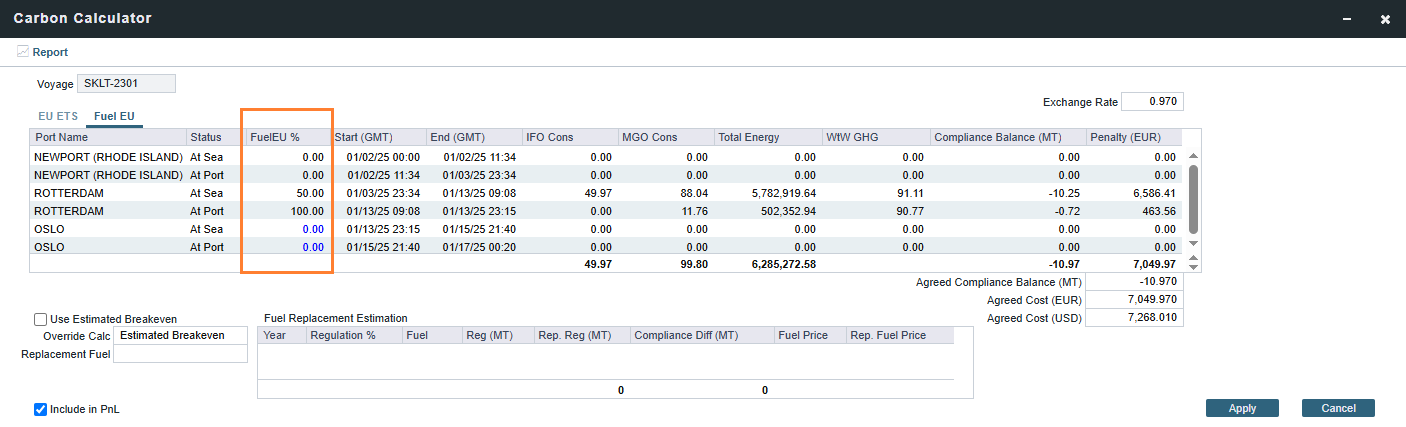Image resolution: width=1406 pixels, height=427 pixels.
Task: Click the Voyage SKLT-2301 field
Action: point(126,83)
